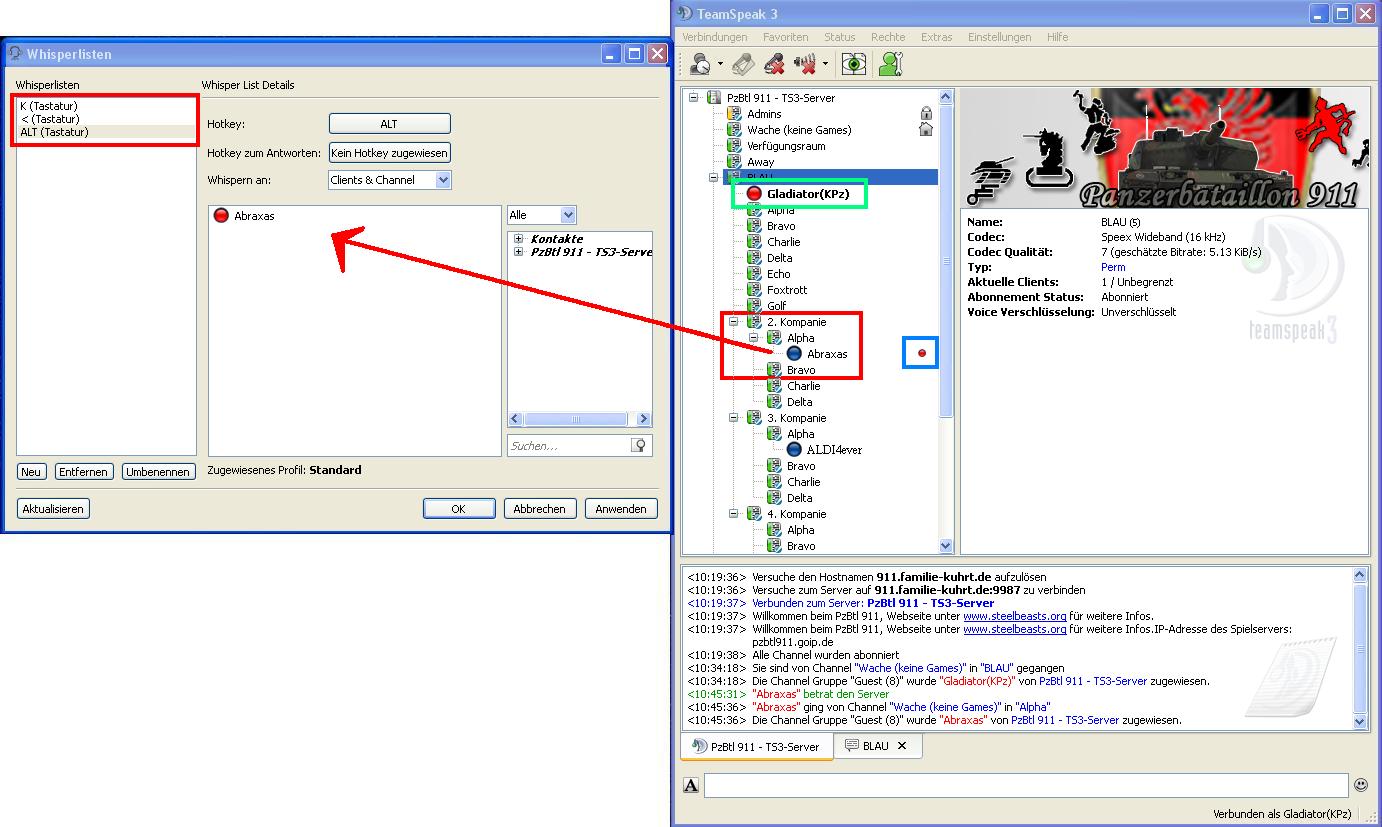This screenshot has height=827, width=1382.
Task: Click the text format 'A' icon
Action: pos(691,786)
